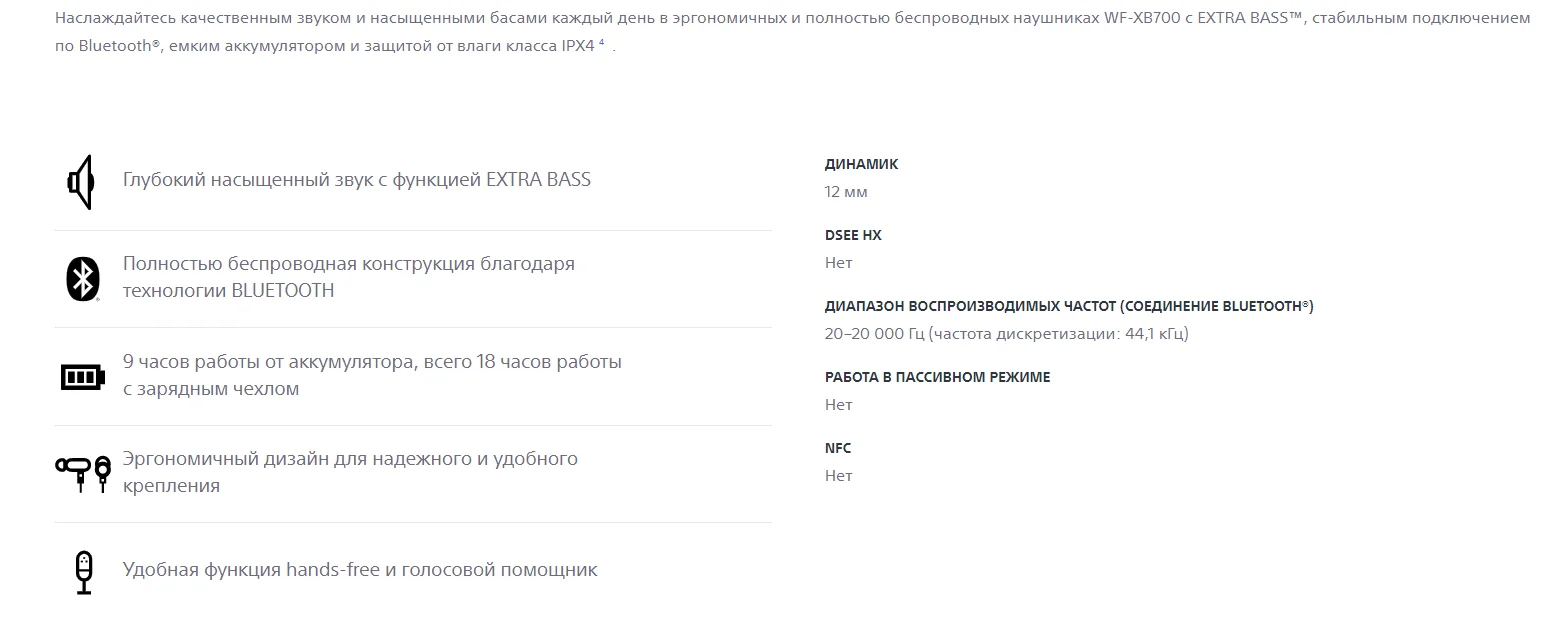This screenshot has width=1552, height=625.
Task: Click the Bluetooth frequency range heading
Action: point(1069,306)
